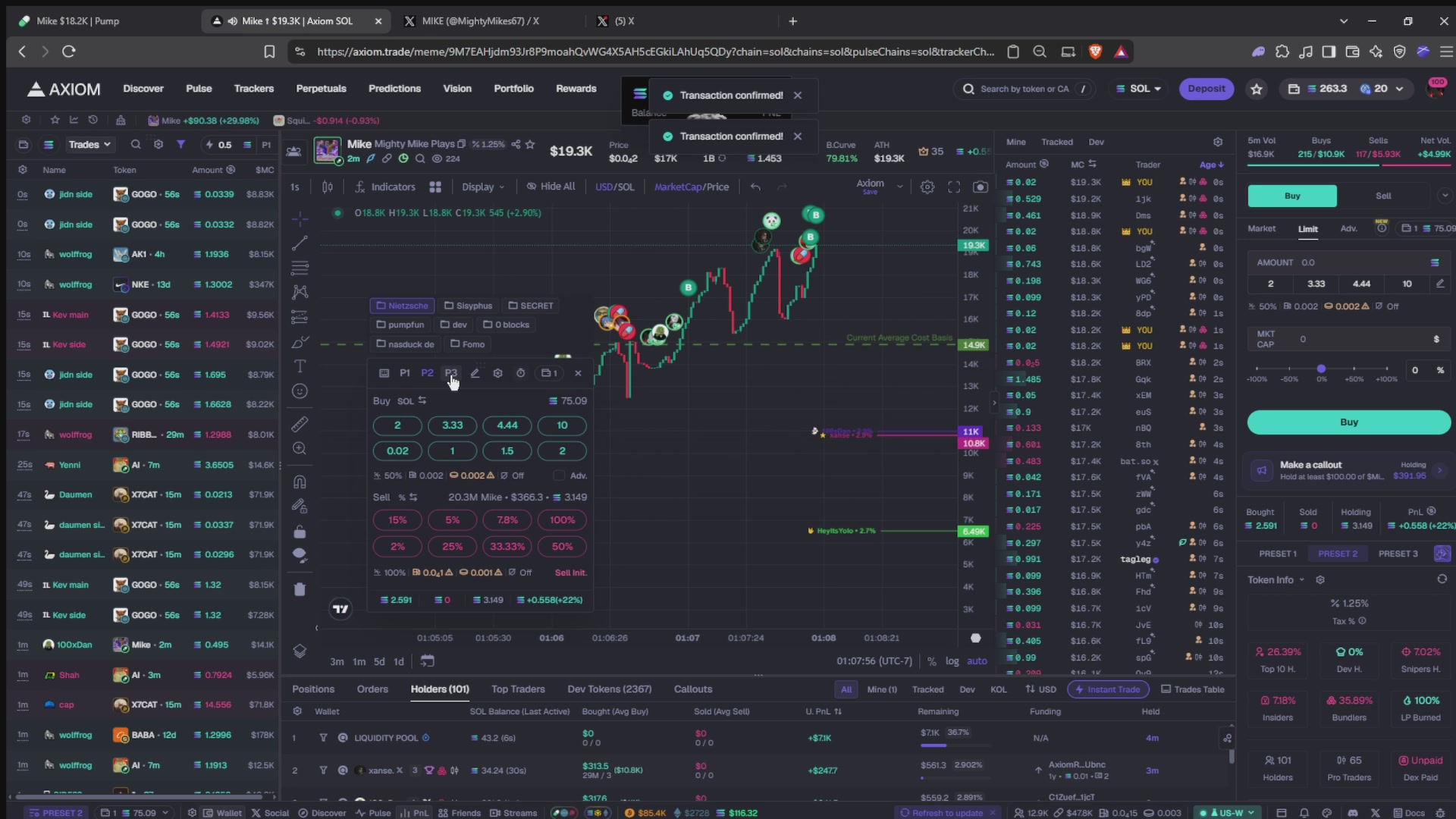Toggle MarketCap/Price display
This screenshot has height=819, width=1456.
tap(692, 187)
